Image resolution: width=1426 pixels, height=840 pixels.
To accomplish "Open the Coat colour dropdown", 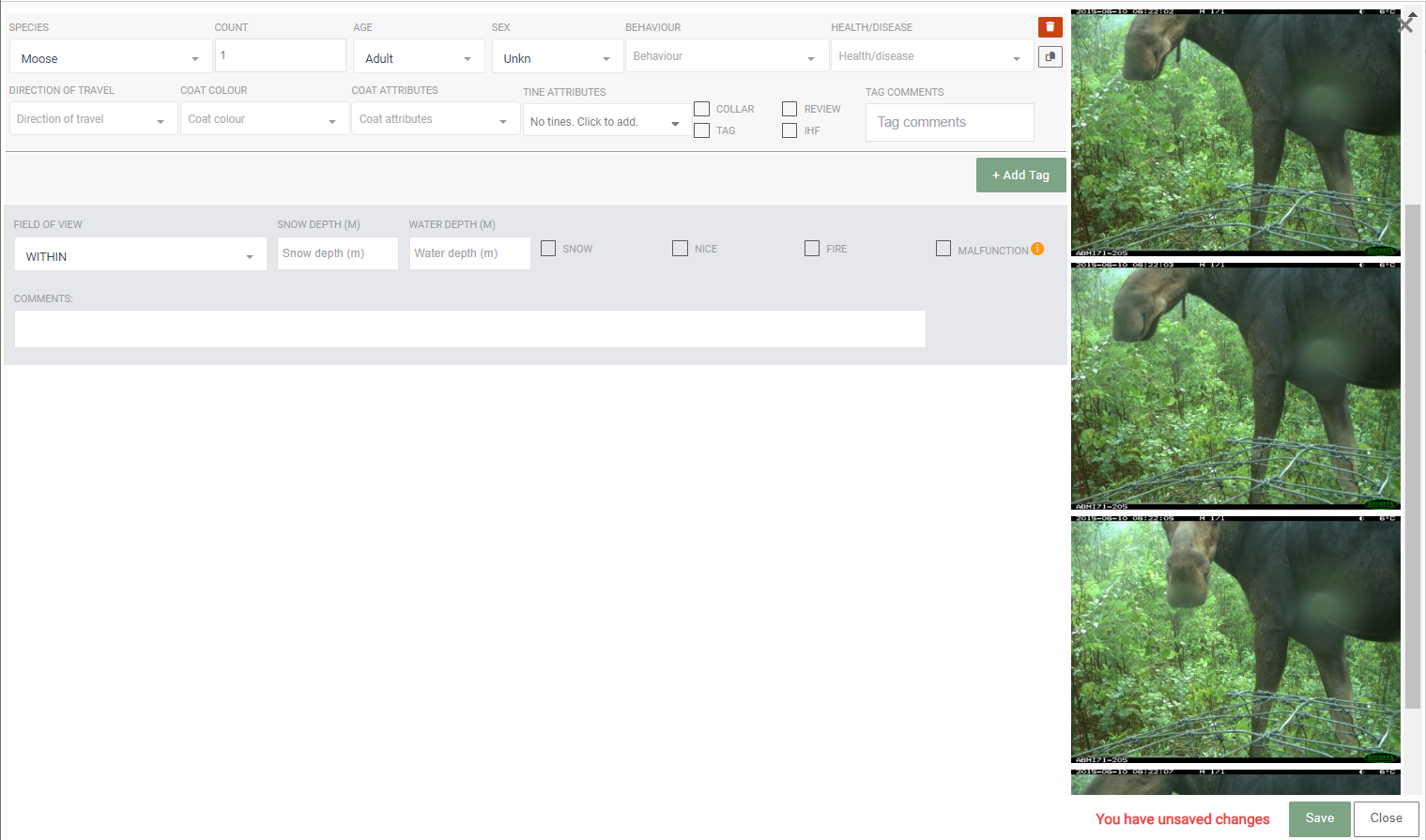I will point(265,118).
